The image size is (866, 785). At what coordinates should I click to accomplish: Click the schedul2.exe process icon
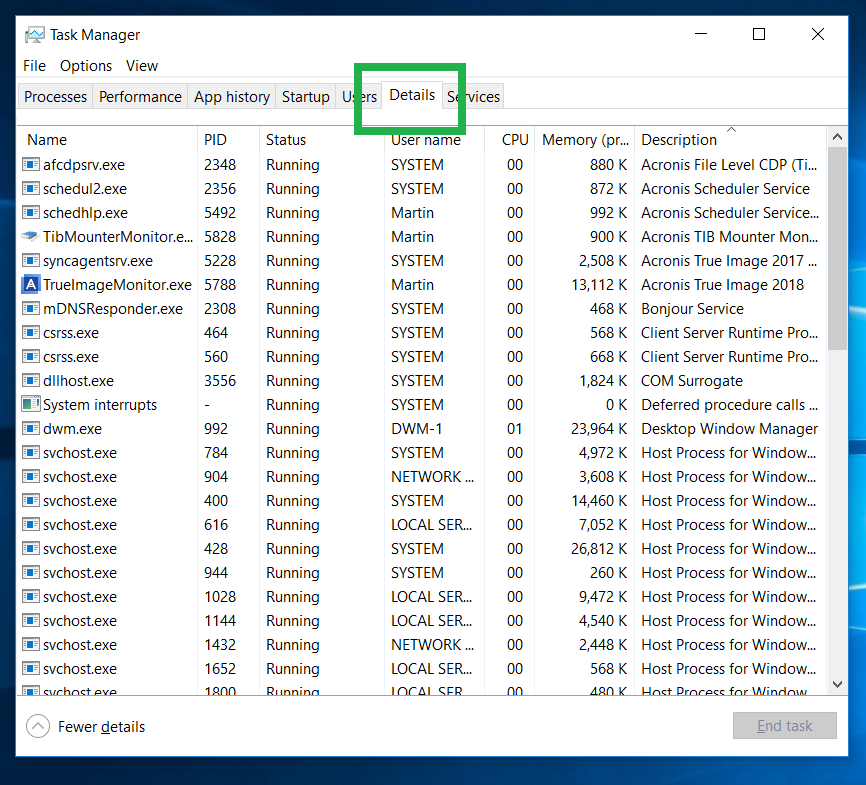(x=30, y=188)
